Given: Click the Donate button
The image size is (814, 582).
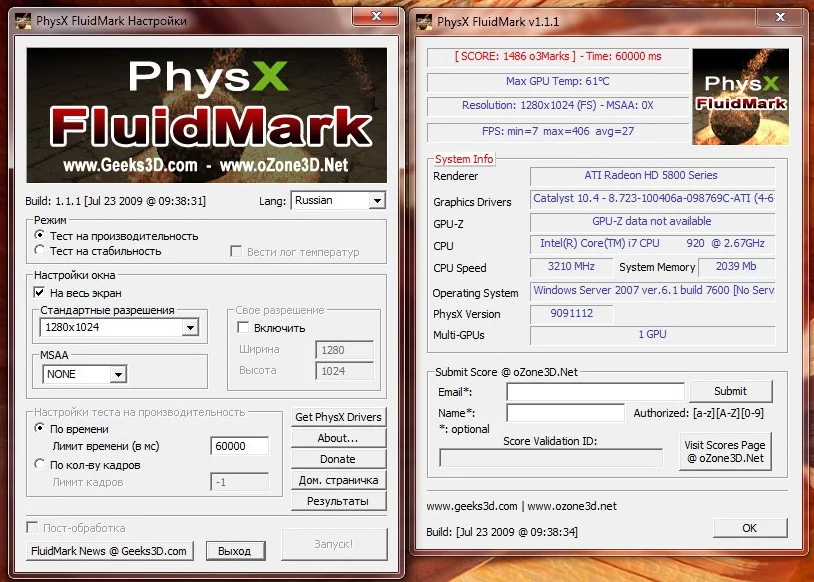Looking at the screenshot, I should [x=338, y=459].
